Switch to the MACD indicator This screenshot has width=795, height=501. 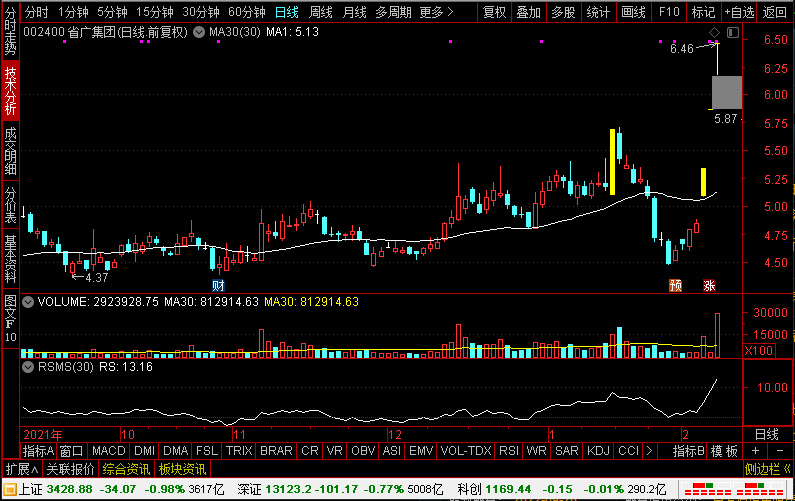tap(109, 451)
